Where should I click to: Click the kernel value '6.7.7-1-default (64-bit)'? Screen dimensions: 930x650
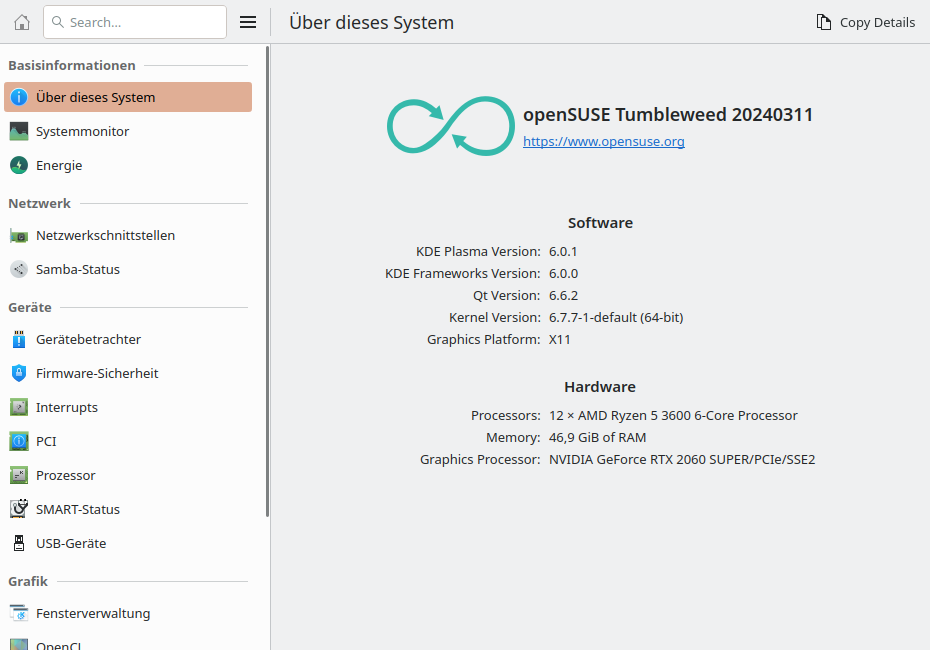pyautogui.click(x=616, y=317)
